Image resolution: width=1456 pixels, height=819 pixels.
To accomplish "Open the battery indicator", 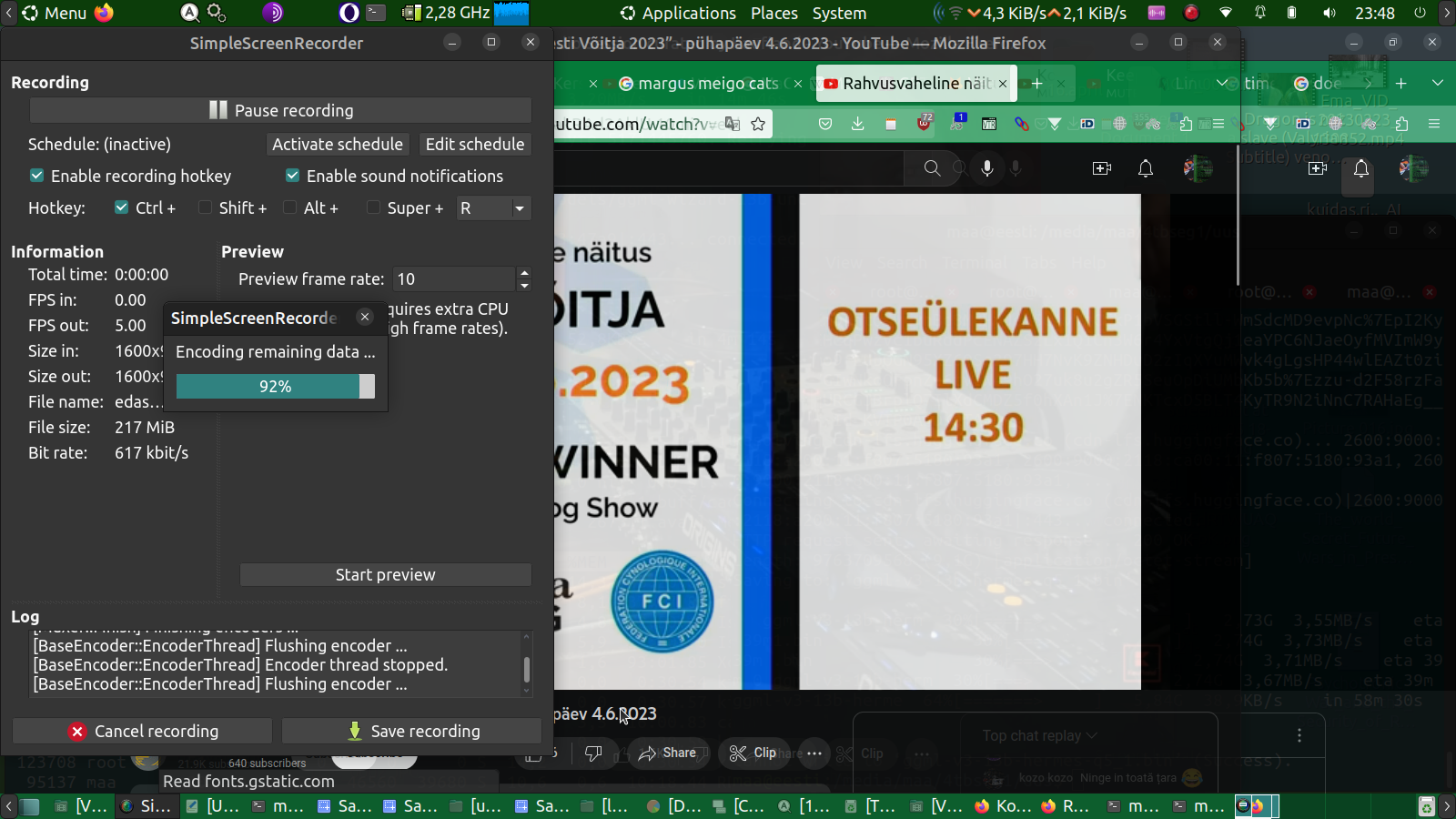I will pos(1292,13).
